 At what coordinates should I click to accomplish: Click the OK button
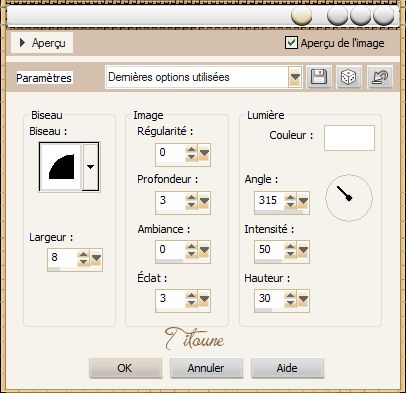pos(125,368)
